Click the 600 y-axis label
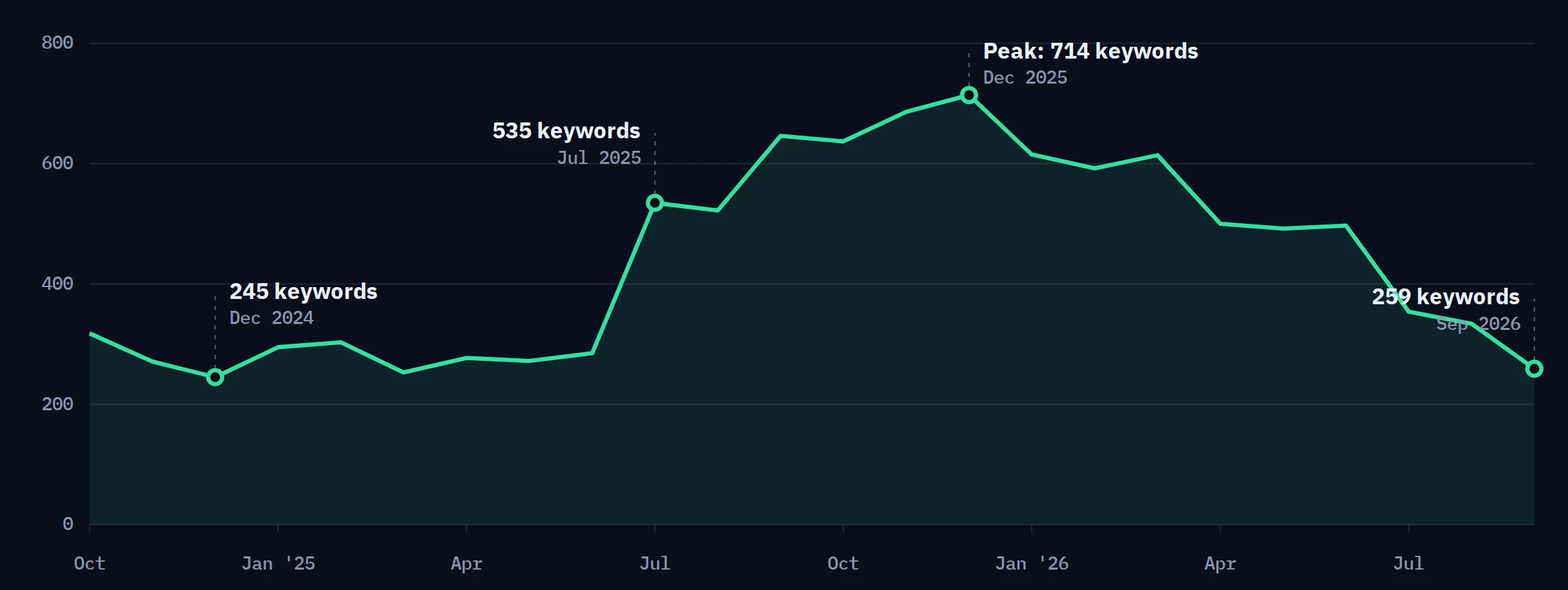 coord(57,163)
